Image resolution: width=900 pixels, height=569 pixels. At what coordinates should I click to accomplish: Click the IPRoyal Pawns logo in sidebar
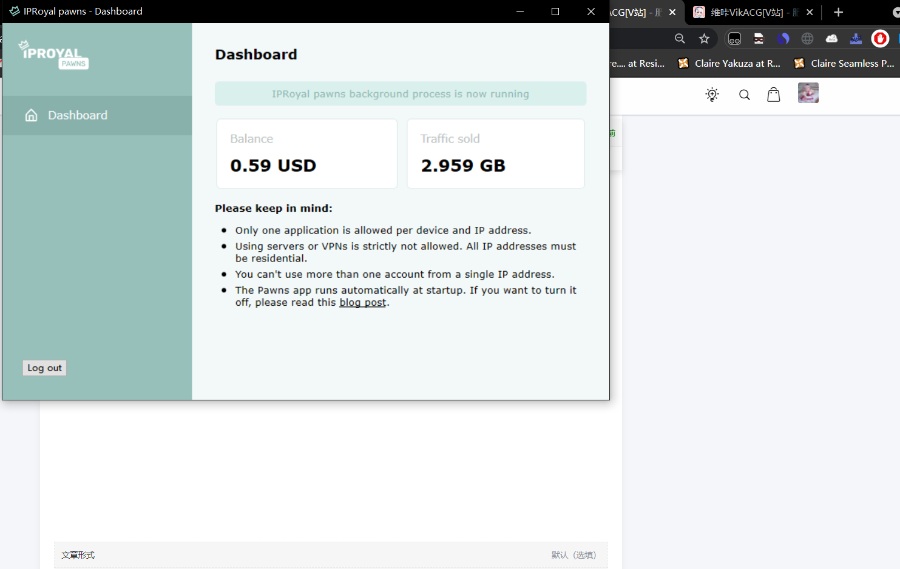pyautogui.click(x=54, y=55)
